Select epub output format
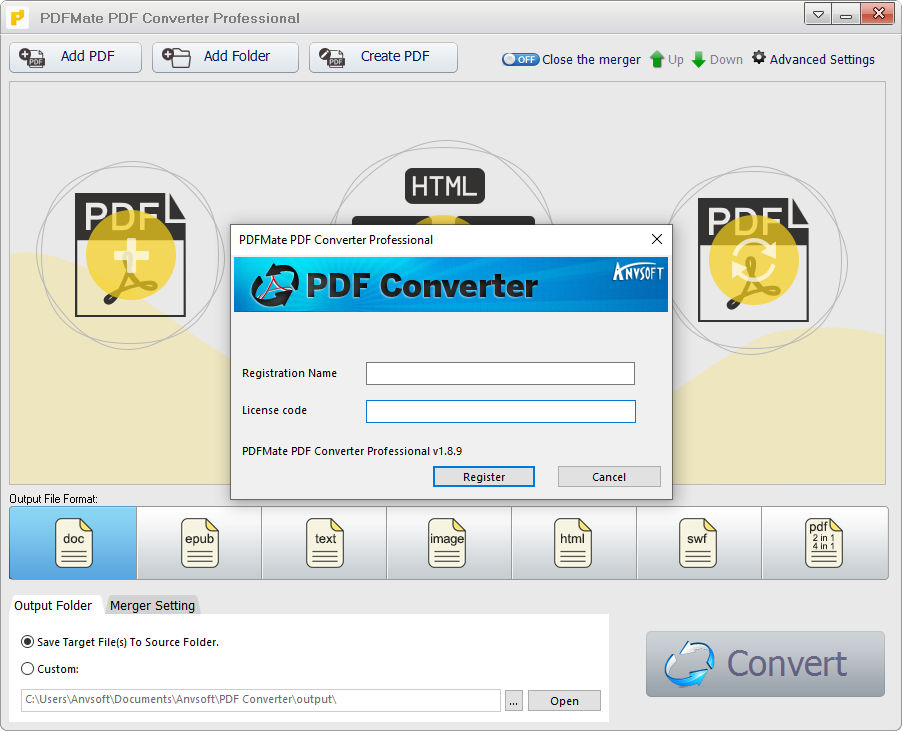 pyautogui.click(x=199, y=543)
